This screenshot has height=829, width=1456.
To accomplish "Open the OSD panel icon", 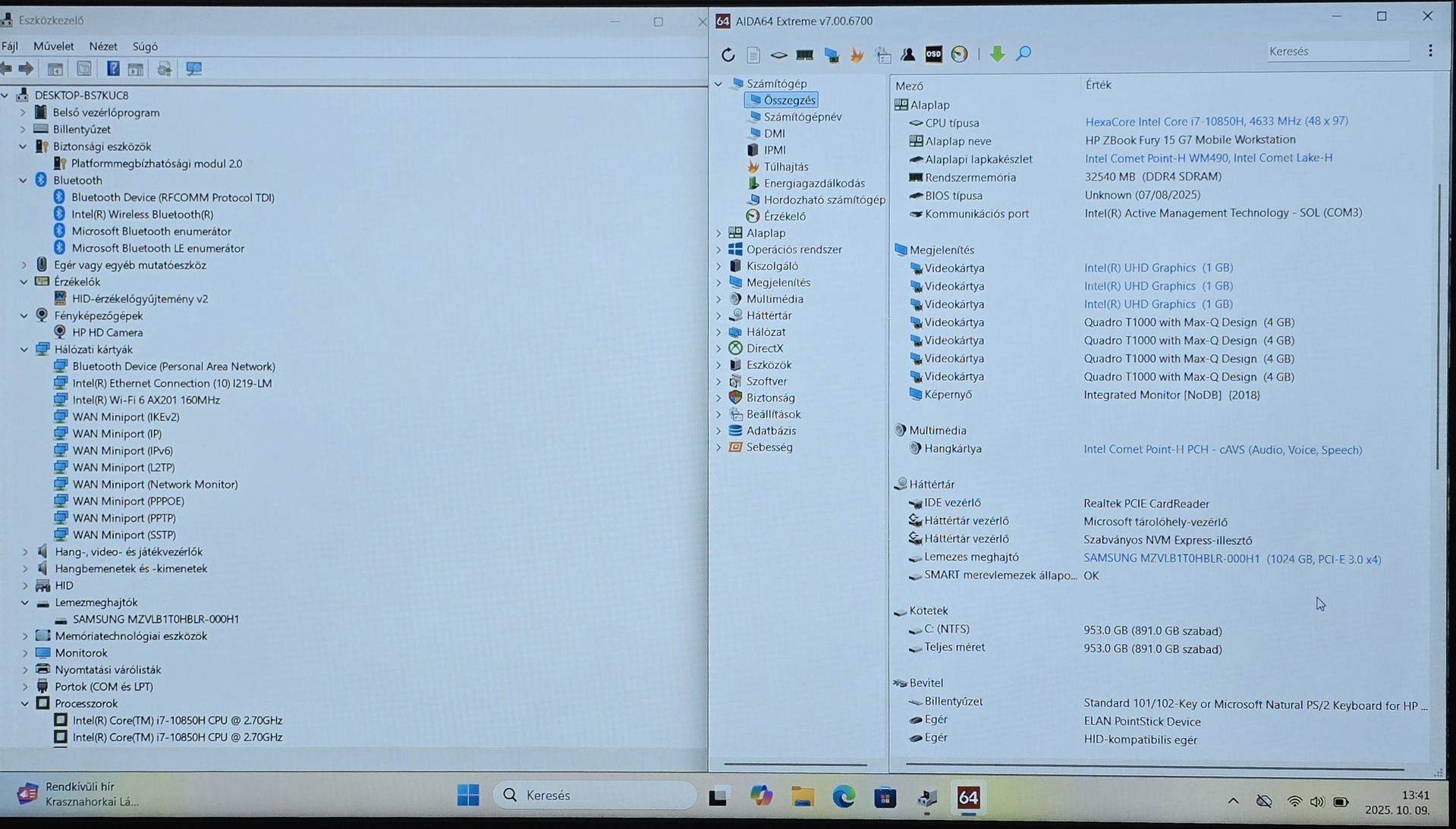I will click(x=933, y=54).
